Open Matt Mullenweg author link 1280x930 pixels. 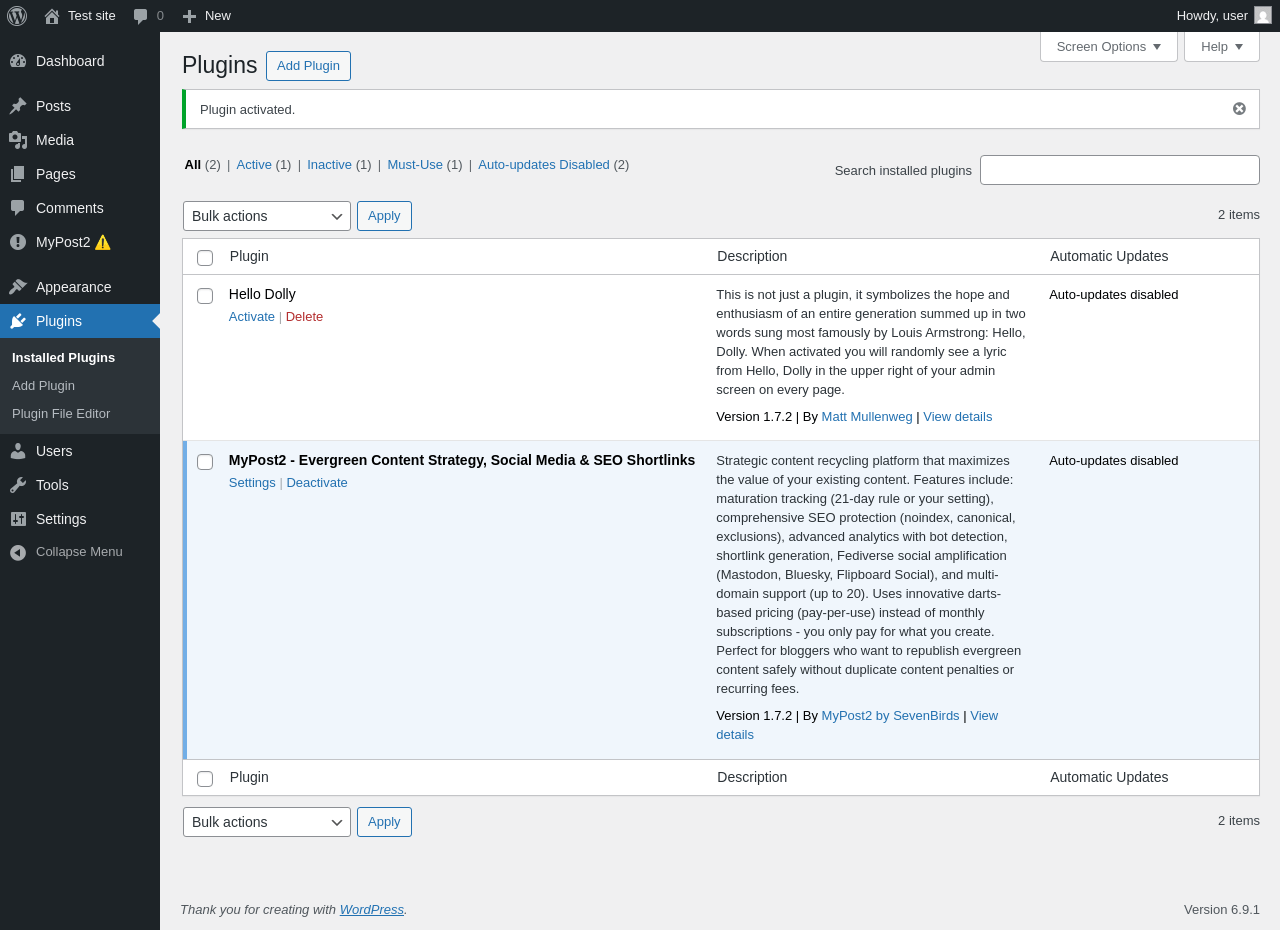coord(867,416)
